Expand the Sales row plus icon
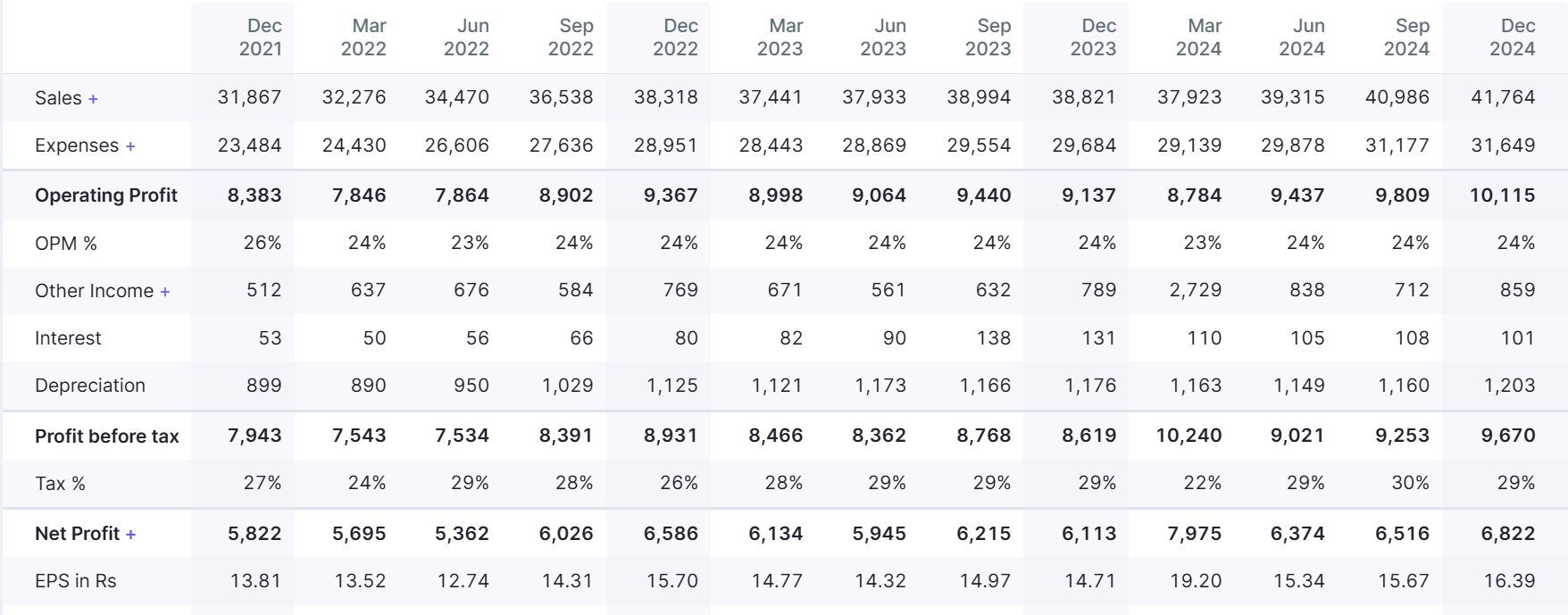The height and width of the screenshot is (615, 1568). click(x=93, y=99)
